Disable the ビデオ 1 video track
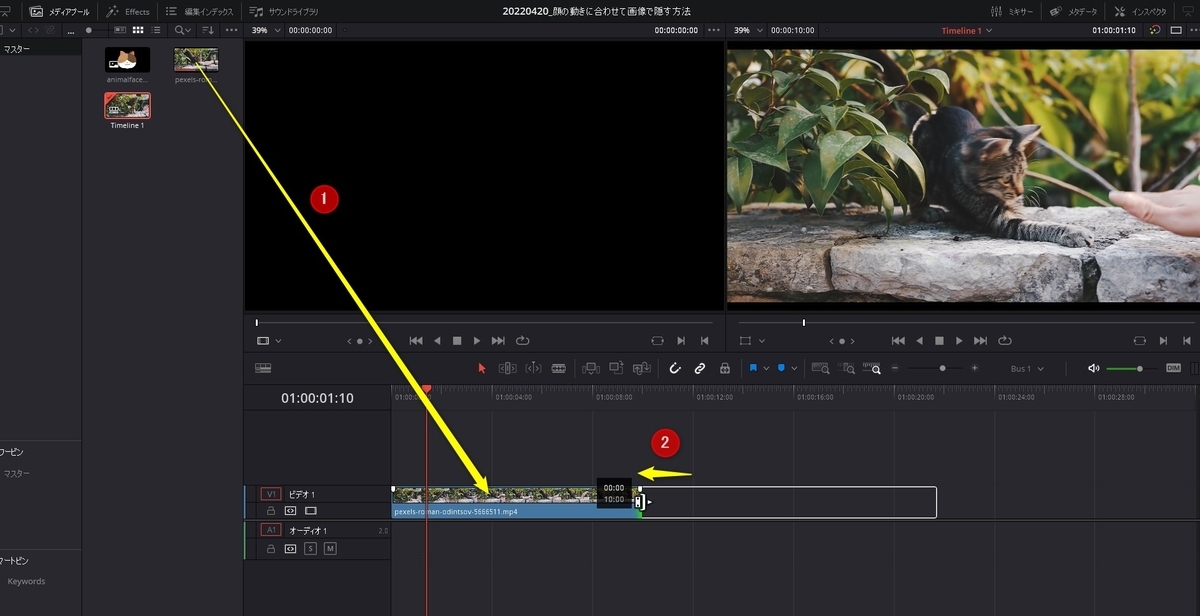The image size is (1200, 616). click(311, 510)
